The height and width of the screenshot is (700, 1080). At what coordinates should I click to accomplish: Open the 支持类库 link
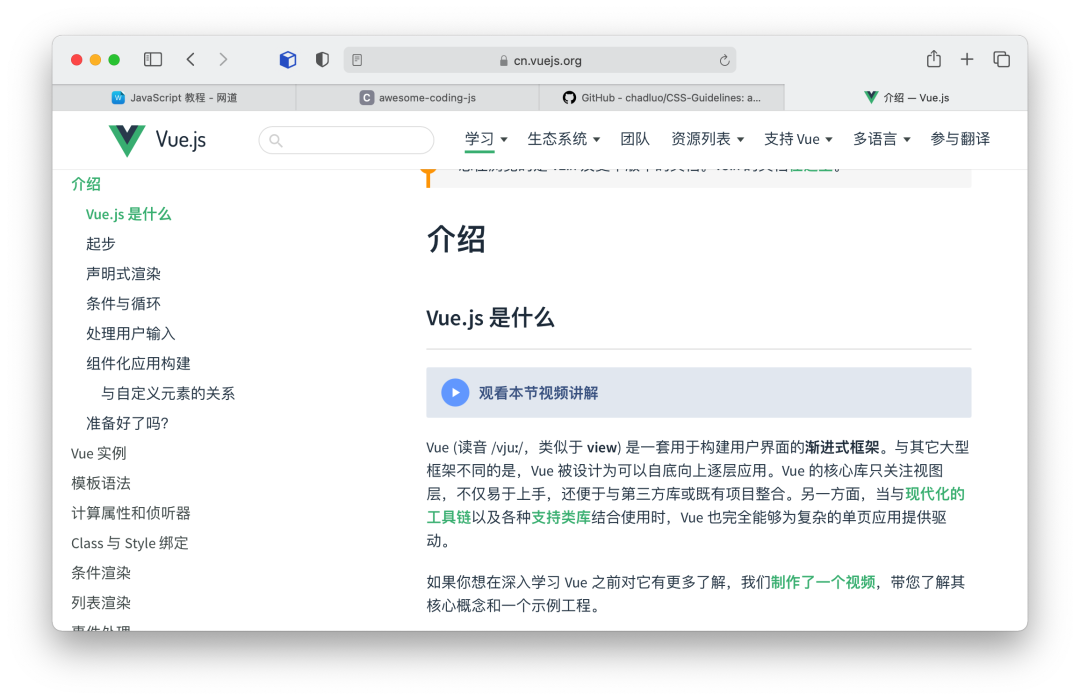561,517
